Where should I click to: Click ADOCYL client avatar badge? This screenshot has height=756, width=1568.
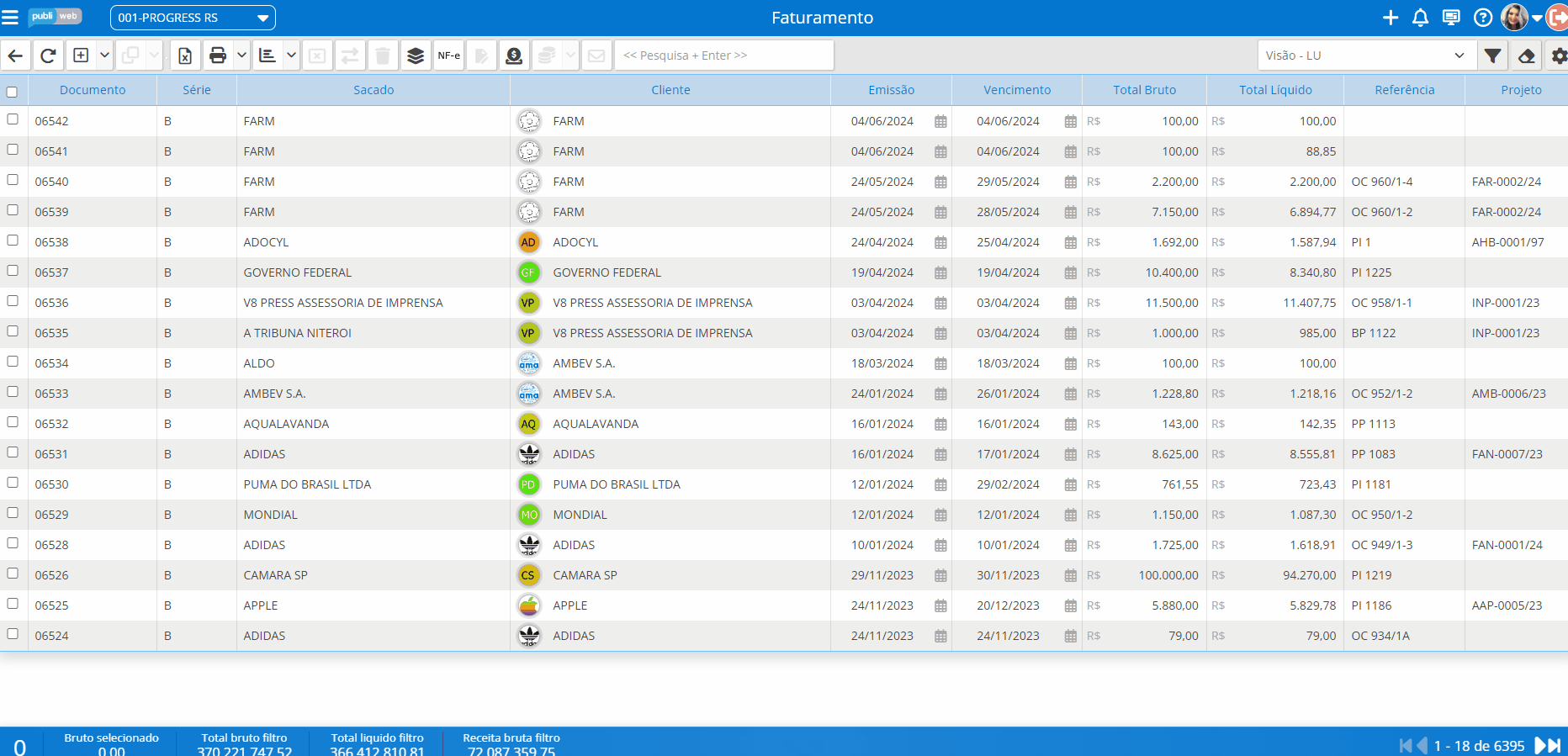528,242
